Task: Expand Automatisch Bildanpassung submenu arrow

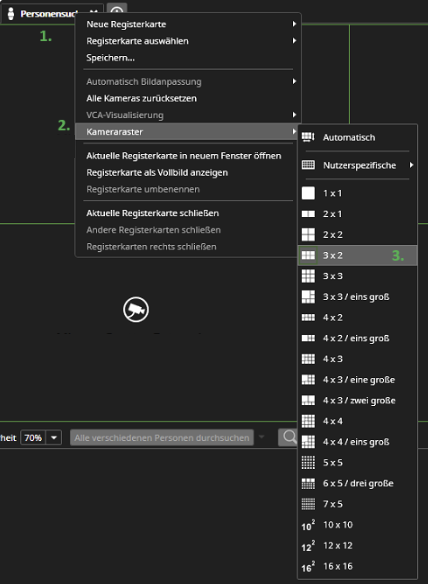Action: tap(294, 81)
